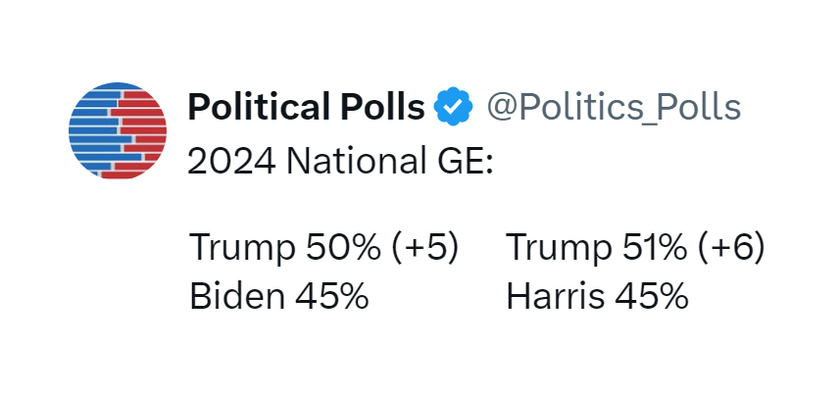839x396 pixels.
Task: Click the "(+6)" margin text
Action: point(729,248)
